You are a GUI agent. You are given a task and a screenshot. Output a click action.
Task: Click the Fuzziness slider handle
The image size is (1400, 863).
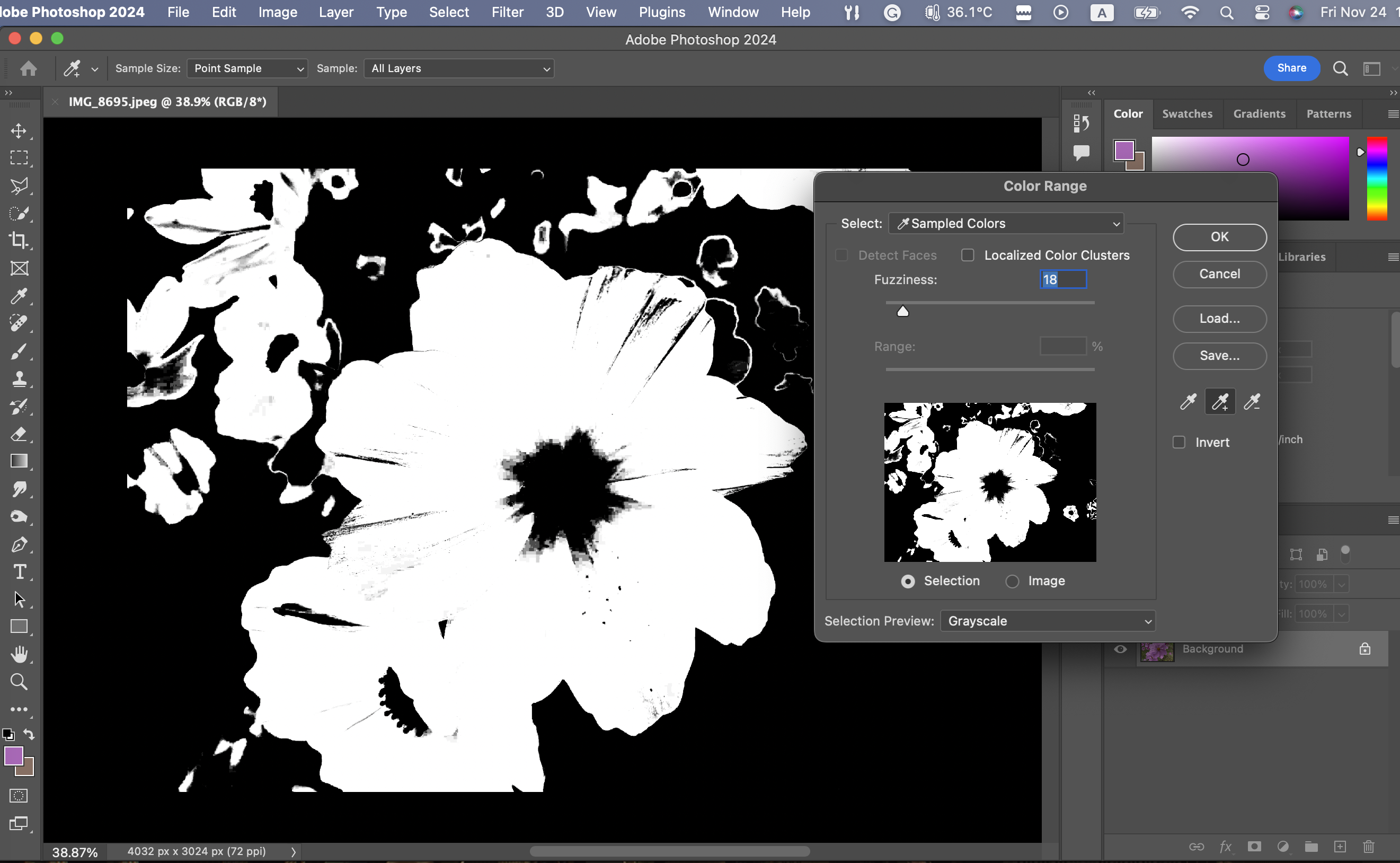[902, 311]
